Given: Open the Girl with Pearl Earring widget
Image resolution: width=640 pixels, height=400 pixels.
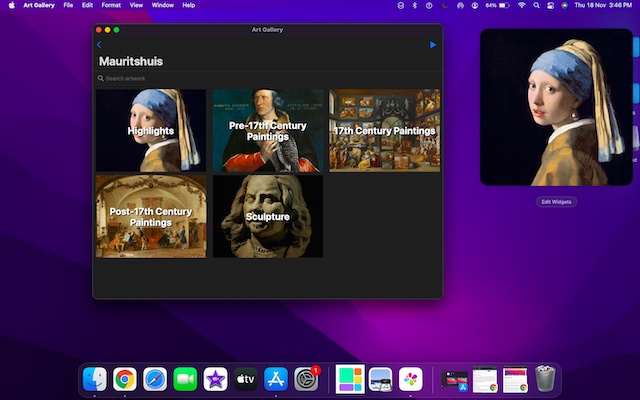Looking at the screenshot, I should tap(556, 107).
